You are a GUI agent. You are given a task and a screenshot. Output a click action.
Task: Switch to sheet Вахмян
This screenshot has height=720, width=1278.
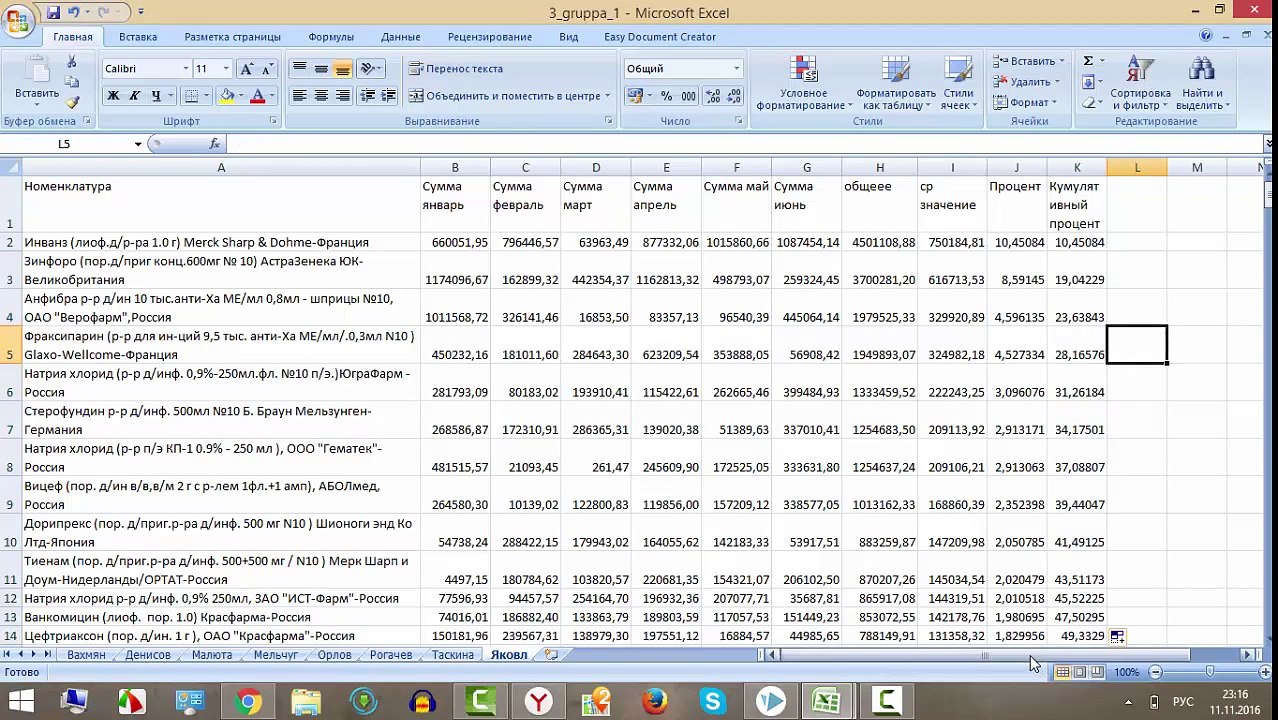coord(86,655)
